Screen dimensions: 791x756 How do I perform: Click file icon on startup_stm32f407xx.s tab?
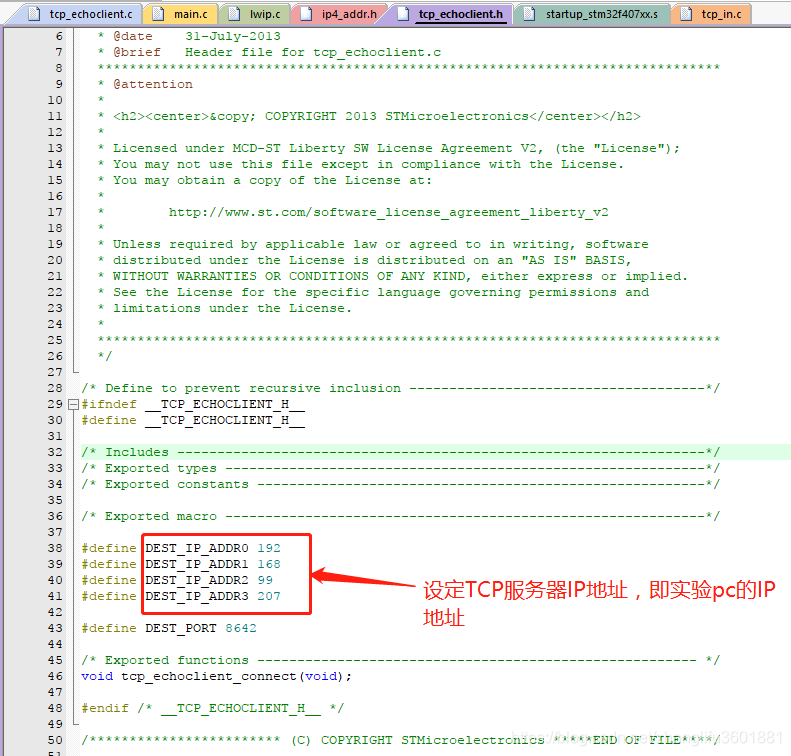click(x=529, y=14)
